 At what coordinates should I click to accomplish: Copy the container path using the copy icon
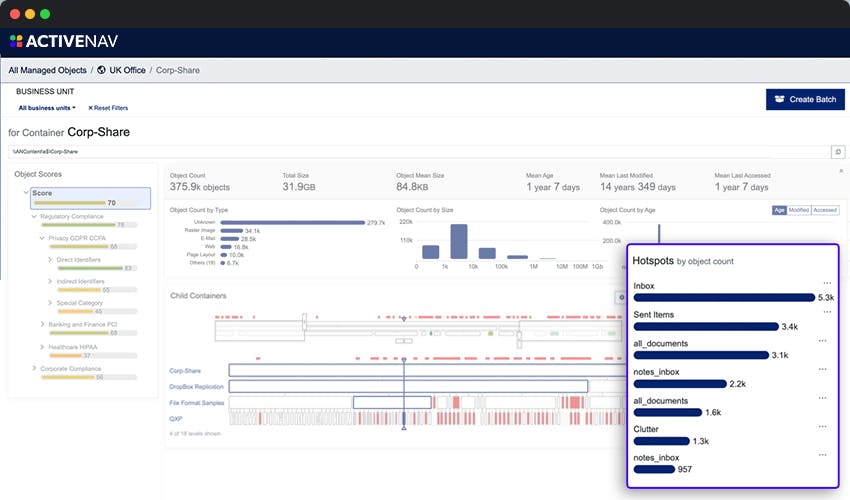836,151
